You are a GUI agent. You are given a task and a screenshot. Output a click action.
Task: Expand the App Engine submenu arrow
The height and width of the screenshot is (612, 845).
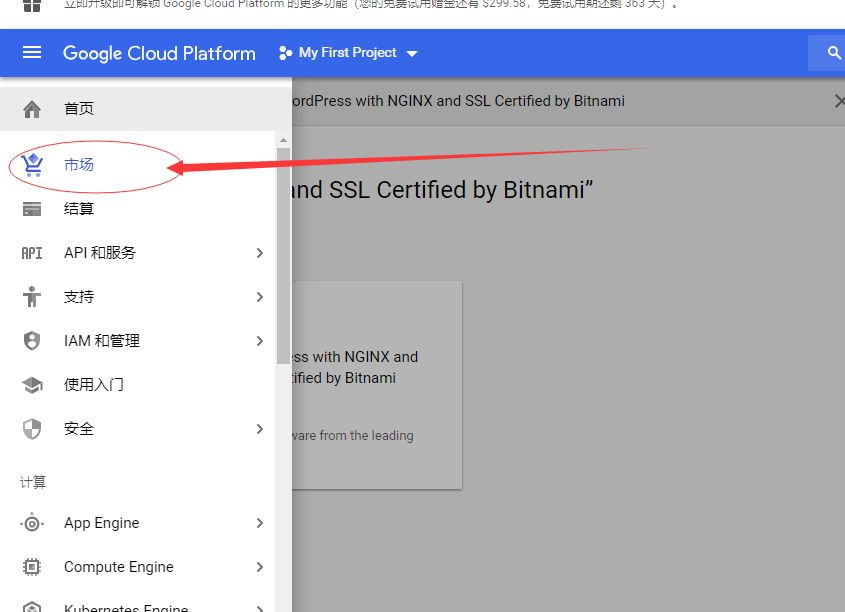click(260, 523)
